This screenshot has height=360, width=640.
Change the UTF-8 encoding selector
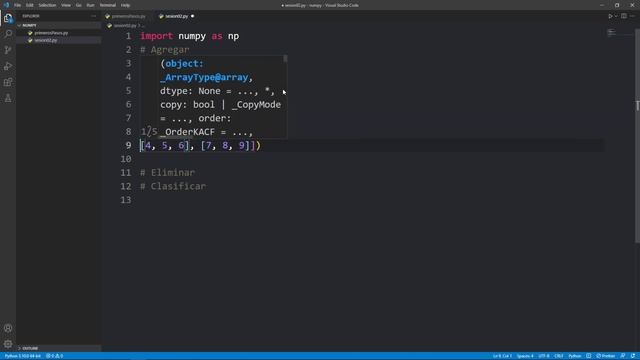(544, 356)
